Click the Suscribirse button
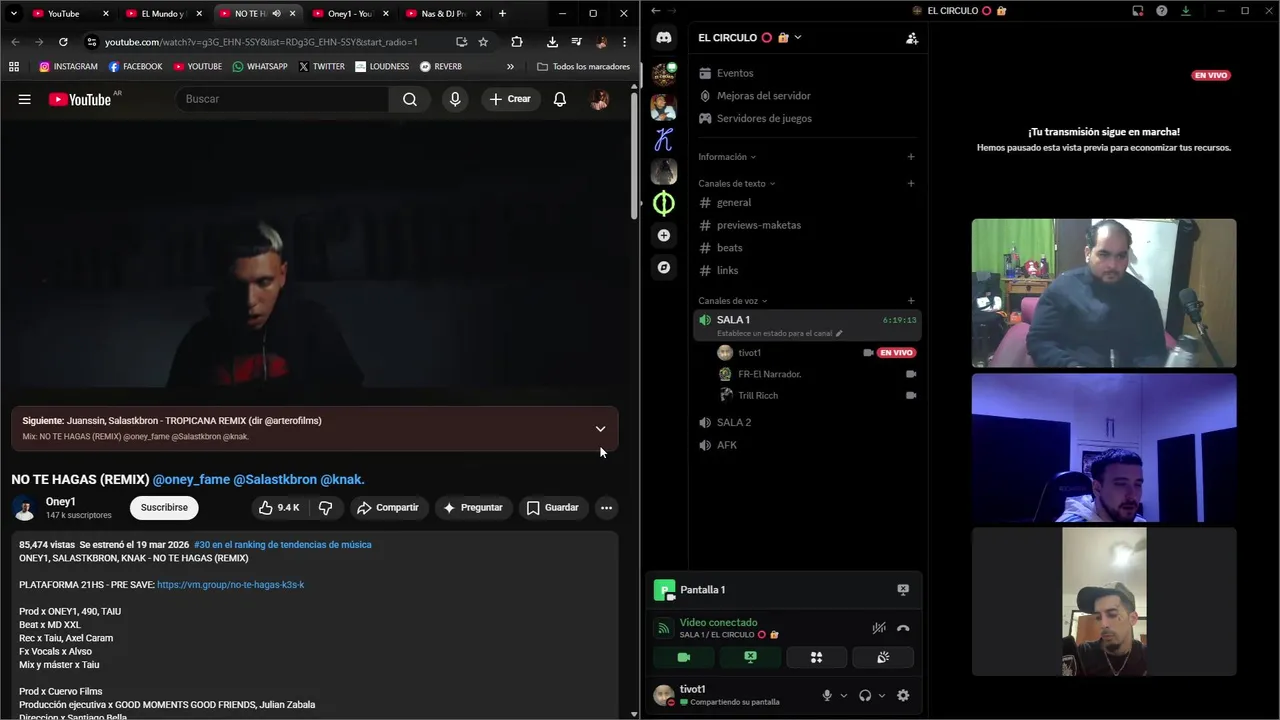This screenshot has height=720, width=1280. [164, 508]
